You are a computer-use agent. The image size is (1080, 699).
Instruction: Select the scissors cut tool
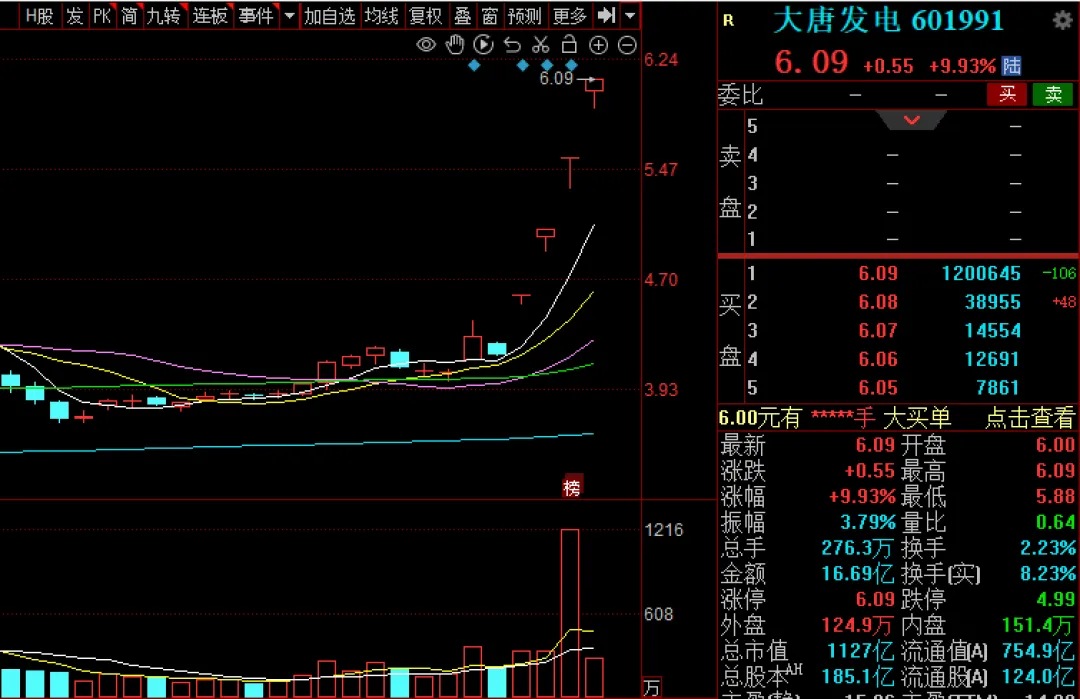541,45
